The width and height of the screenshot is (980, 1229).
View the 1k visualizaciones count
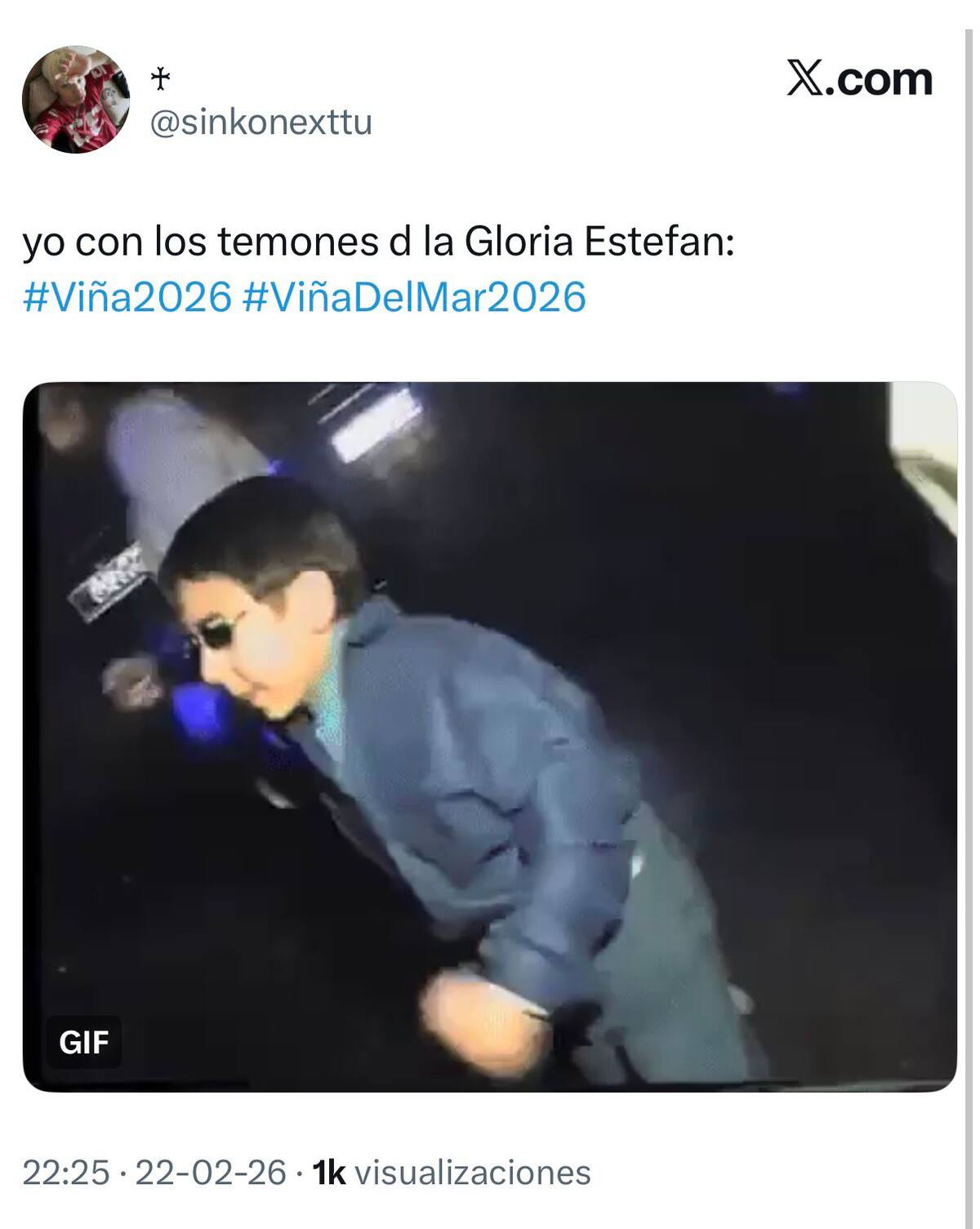point(452,1172)
